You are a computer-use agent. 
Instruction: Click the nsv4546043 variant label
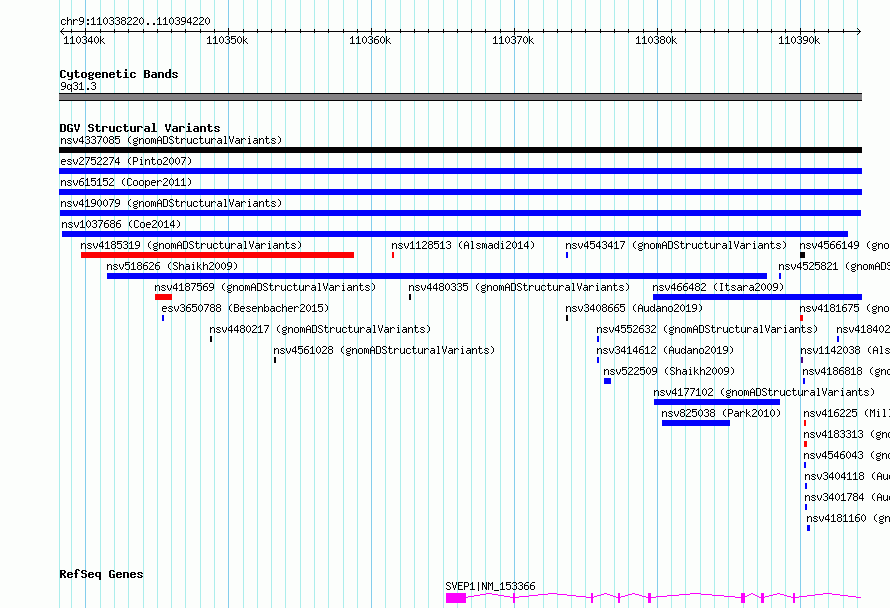click(846, 455)
